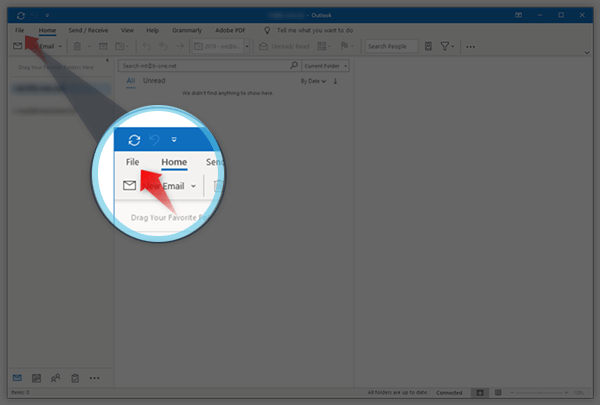Click the 2019 quick step button
600x405 pixels.
(217, 46)
